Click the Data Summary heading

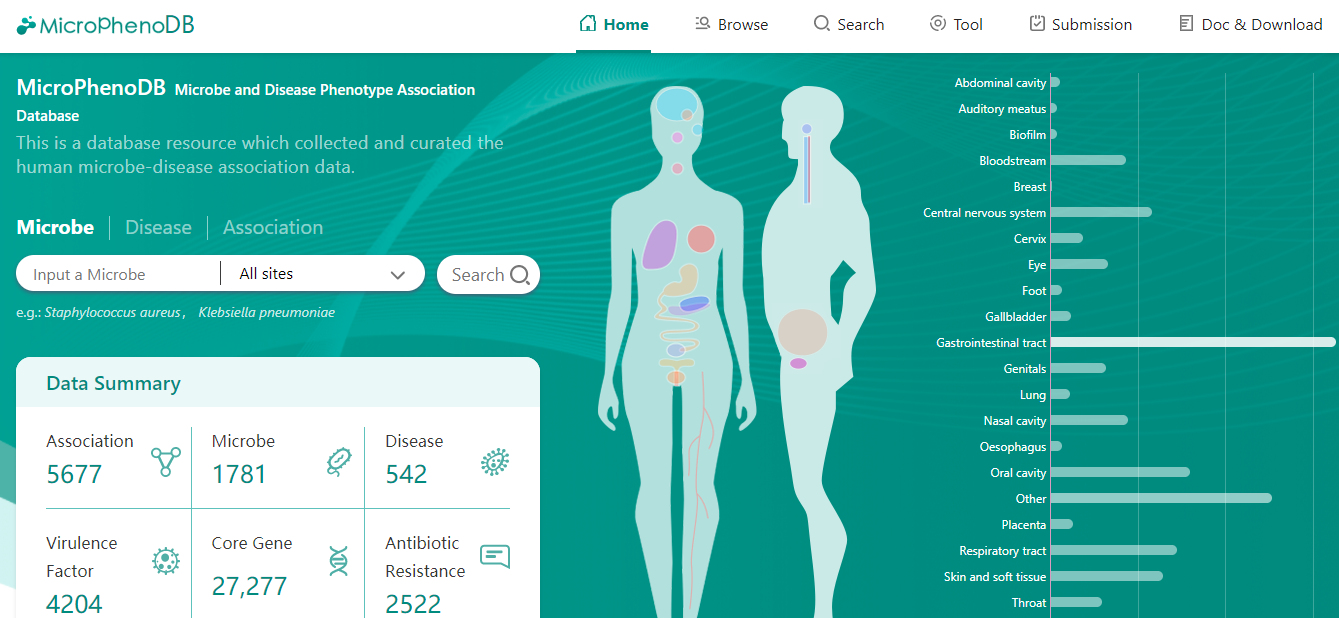coord(114,384)
